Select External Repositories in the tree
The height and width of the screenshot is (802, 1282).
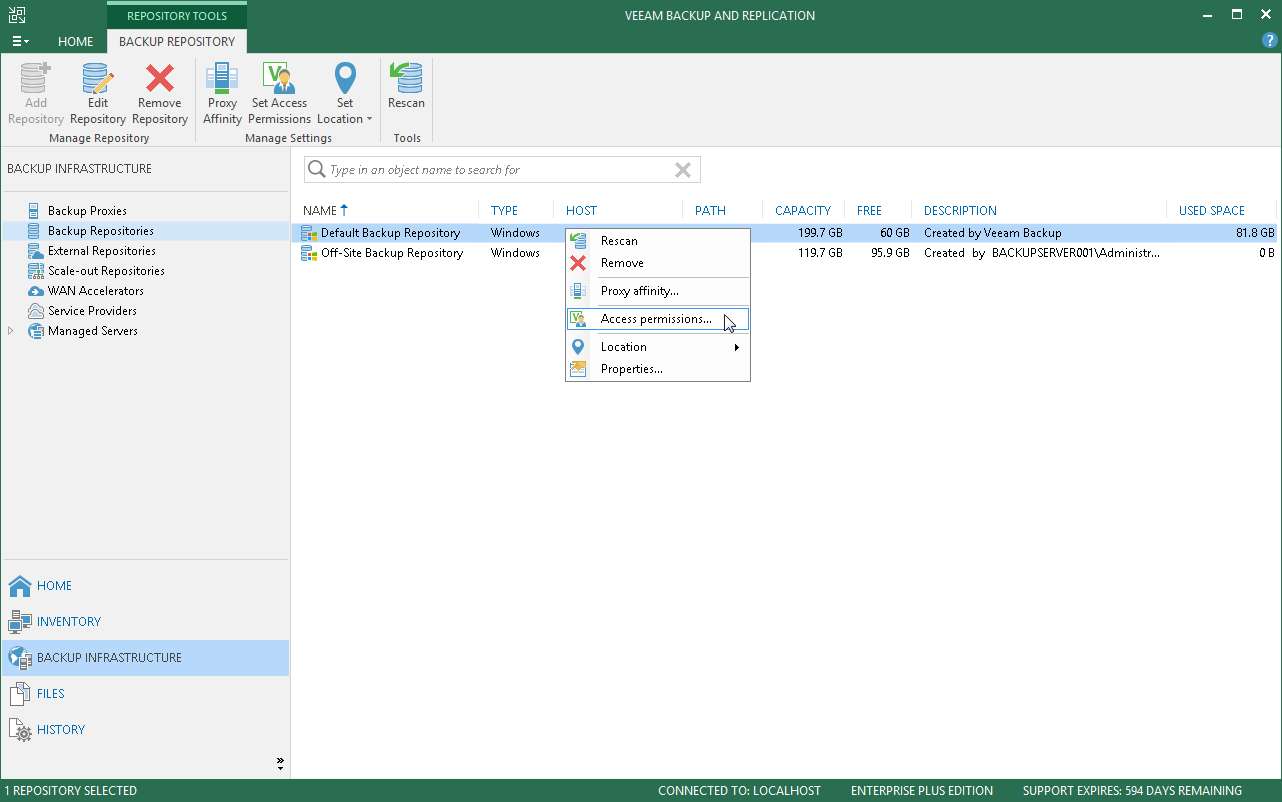pyautogui.click(x=102, y=251)
